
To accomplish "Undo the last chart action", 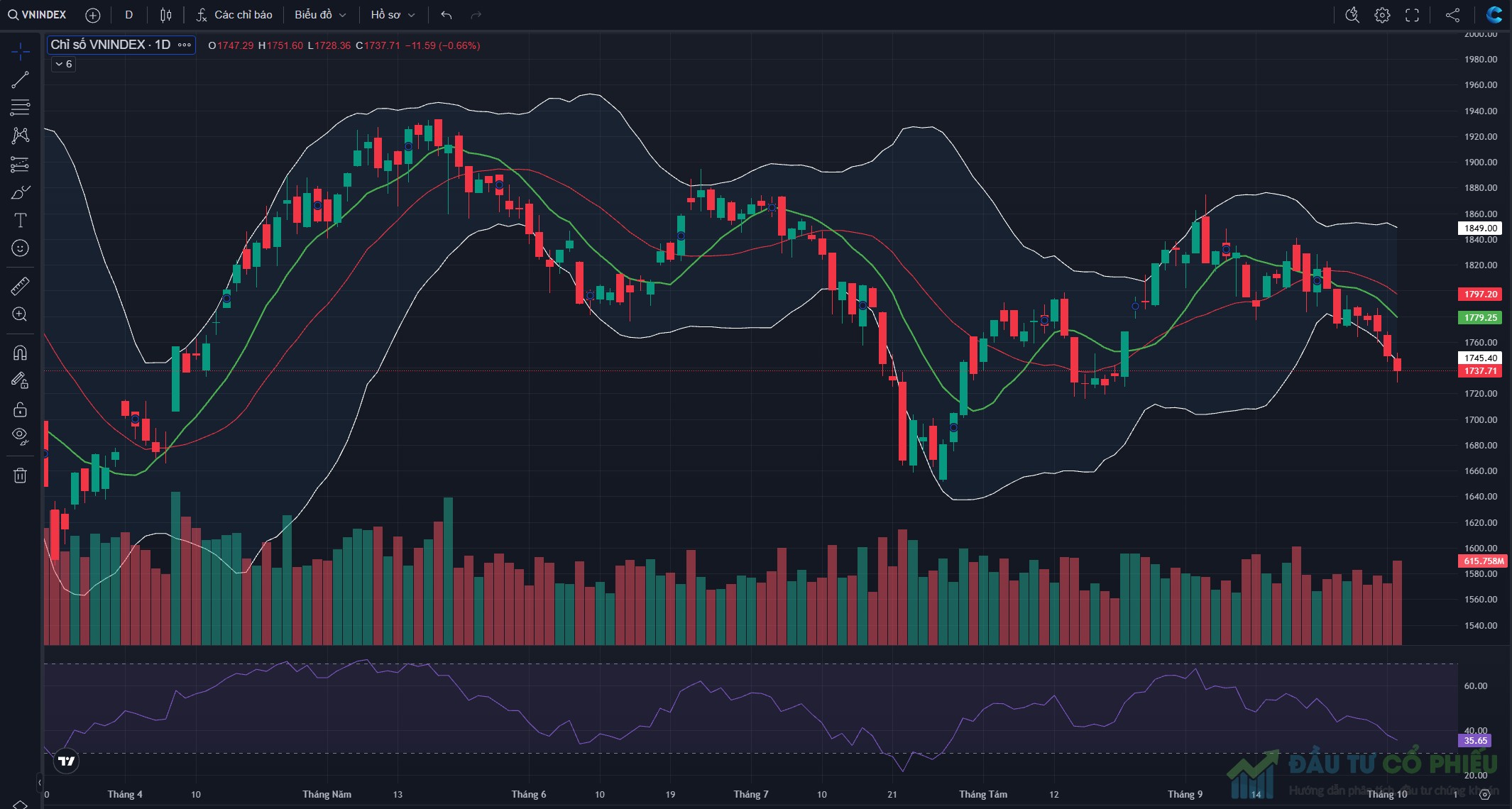I will tap(446, 15).
